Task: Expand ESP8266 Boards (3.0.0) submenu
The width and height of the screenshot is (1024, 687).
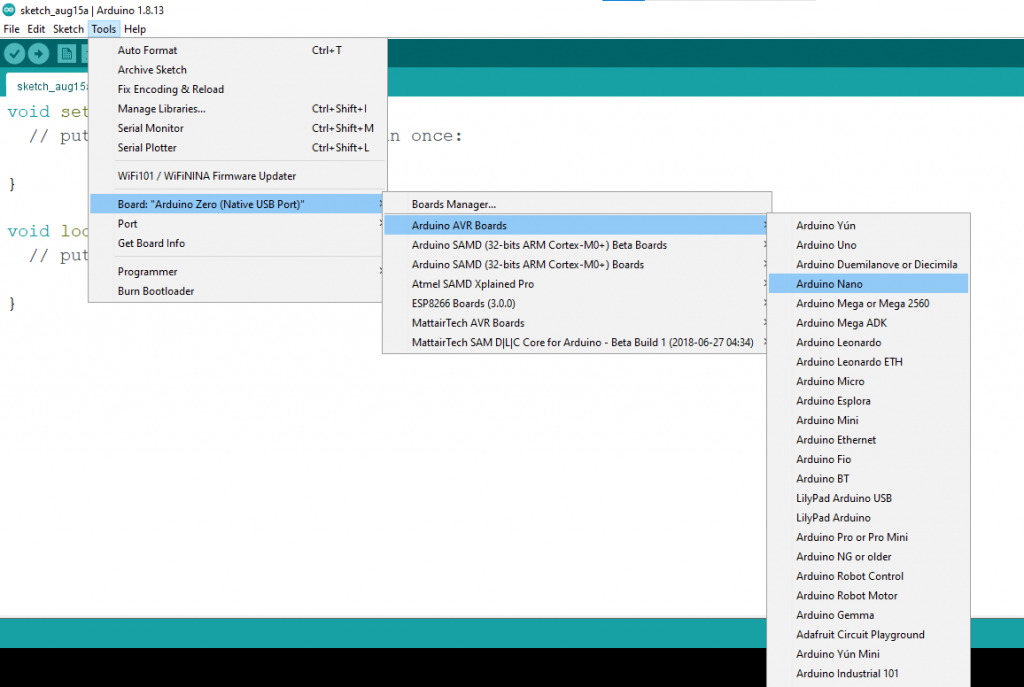Action: click(577, 304)
